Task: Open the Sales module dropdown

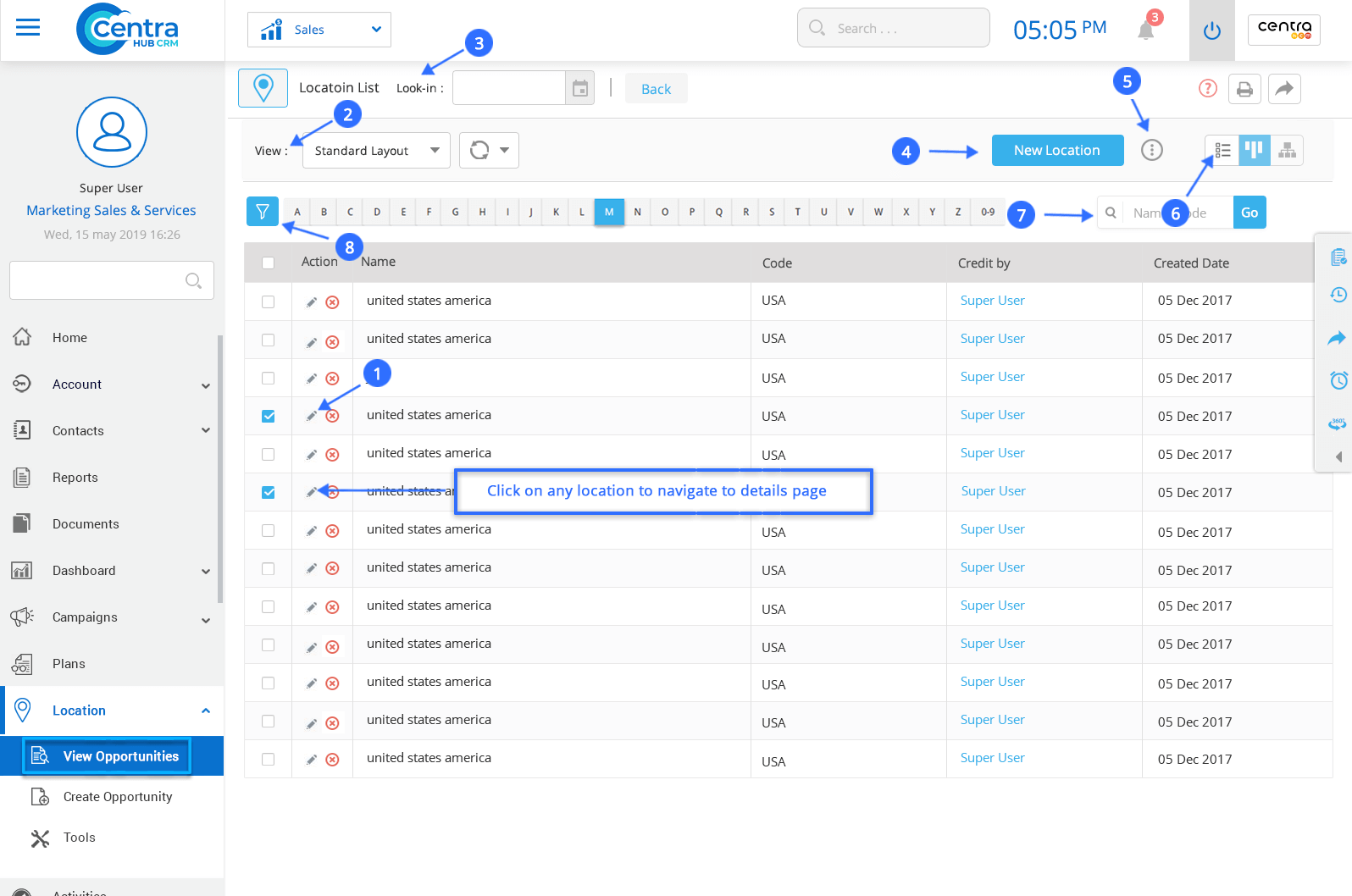Action: 319,30
